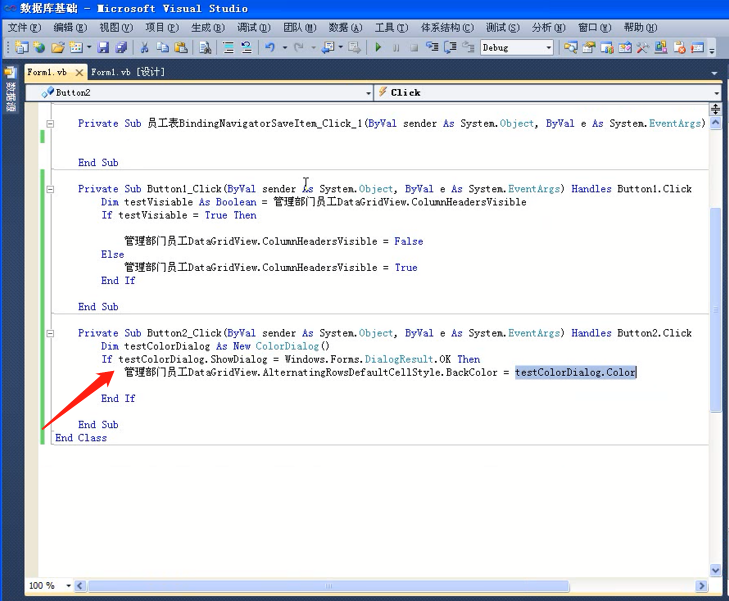Save the current file with floppy icon

tap(103, 47)
